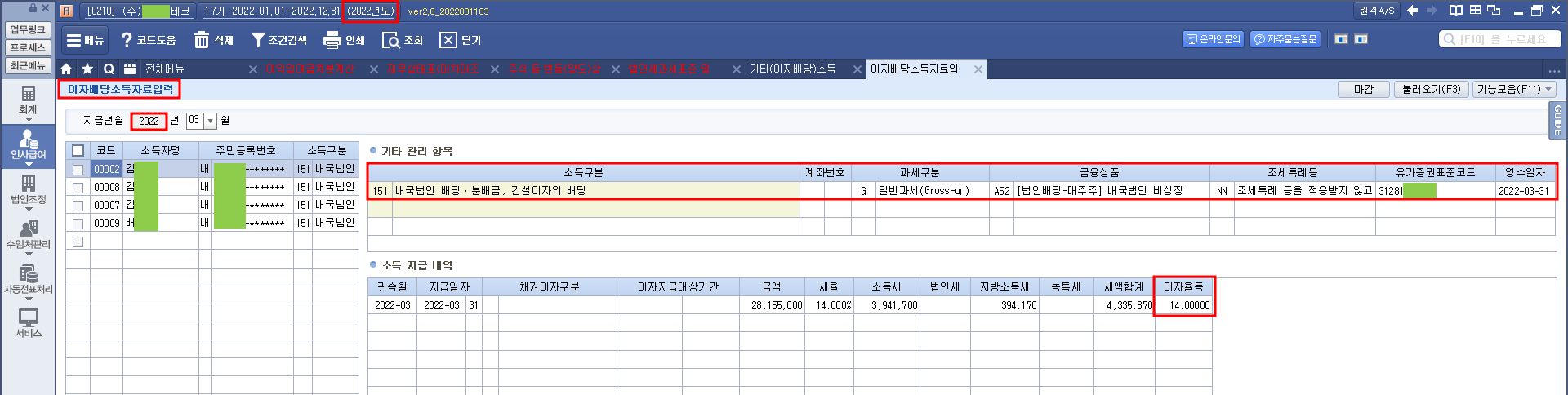Open the 인사급여 sidebar module
Image resolution: width=1568 pixels, height=395 pixels.
[x=28, y=145]
